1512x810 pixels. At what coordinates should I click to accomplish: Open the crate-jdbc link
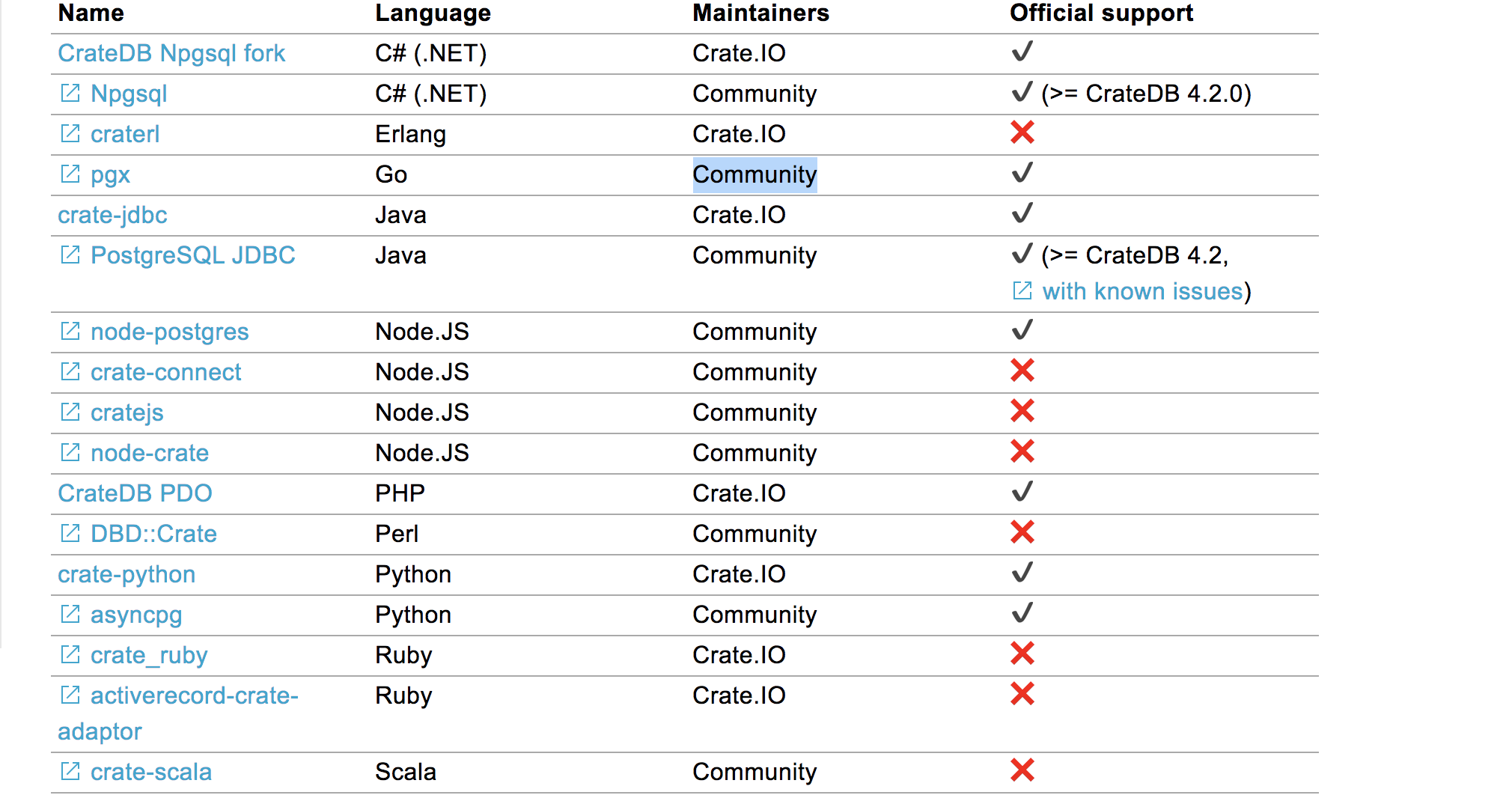tap(112, 216)
